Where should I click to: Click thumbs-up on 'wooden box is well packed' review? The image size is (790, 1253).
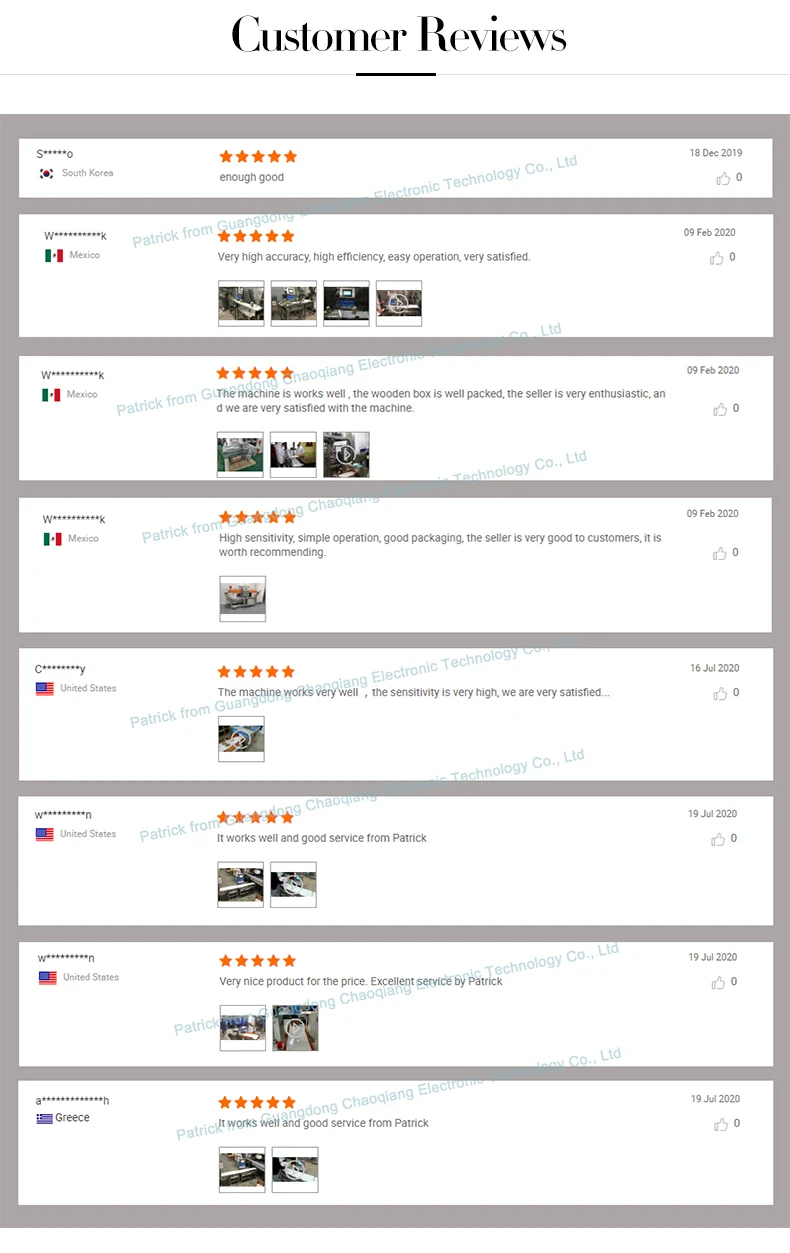[x=720, y=409]
